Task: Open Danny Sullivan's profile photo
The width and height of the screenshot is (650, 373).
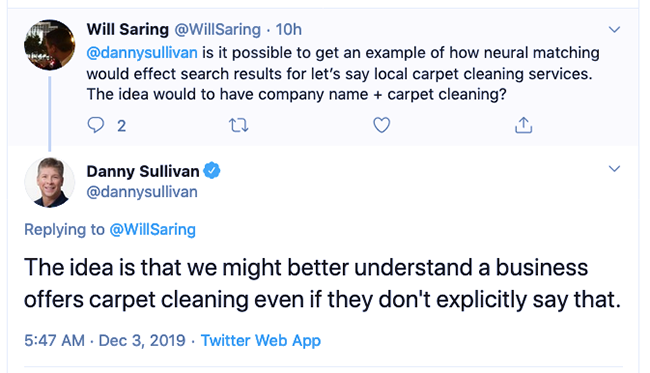Action: point(50,182)
